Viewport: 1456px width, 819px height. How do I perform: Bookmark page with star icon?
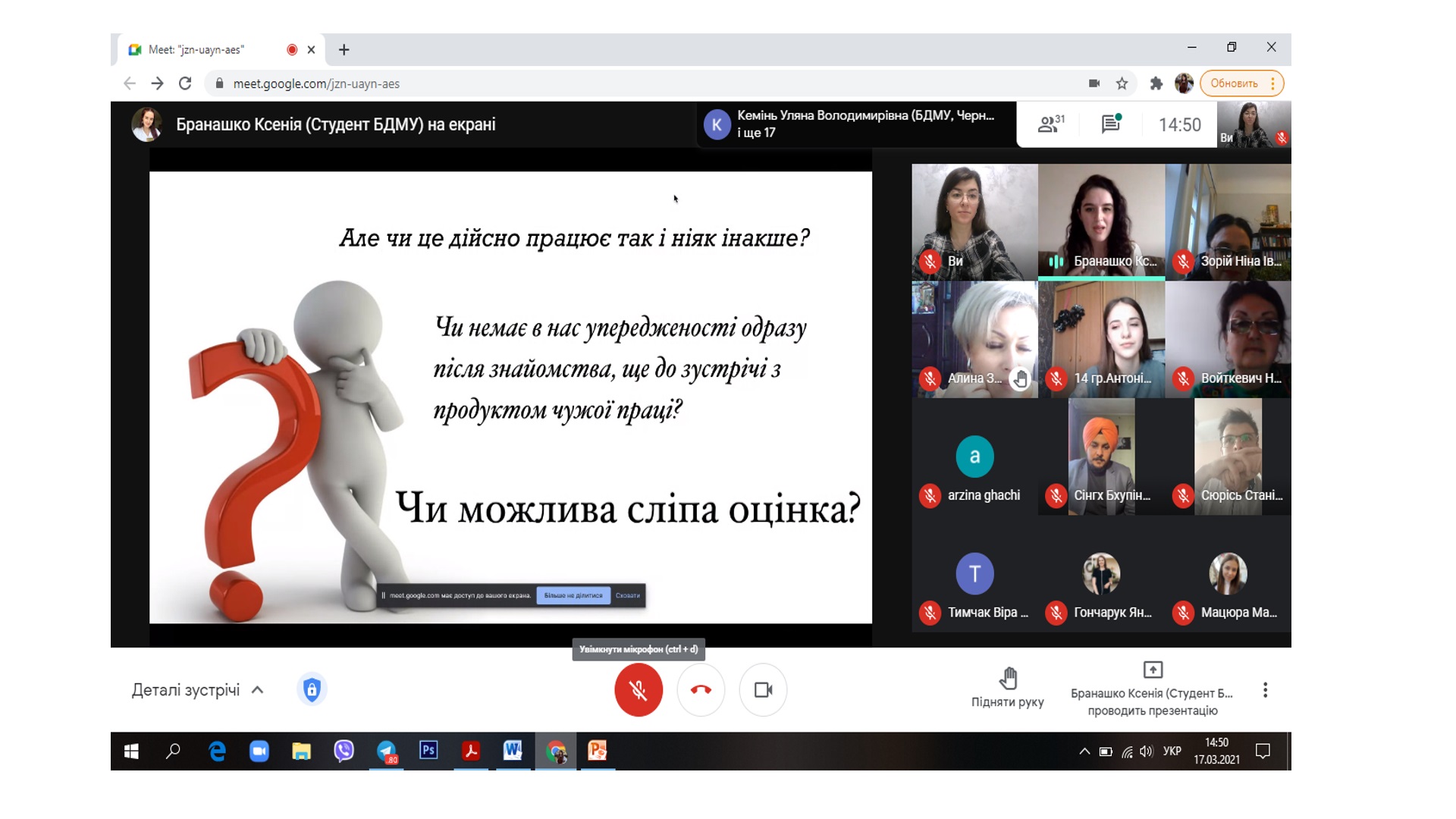tap(1122, 83)
